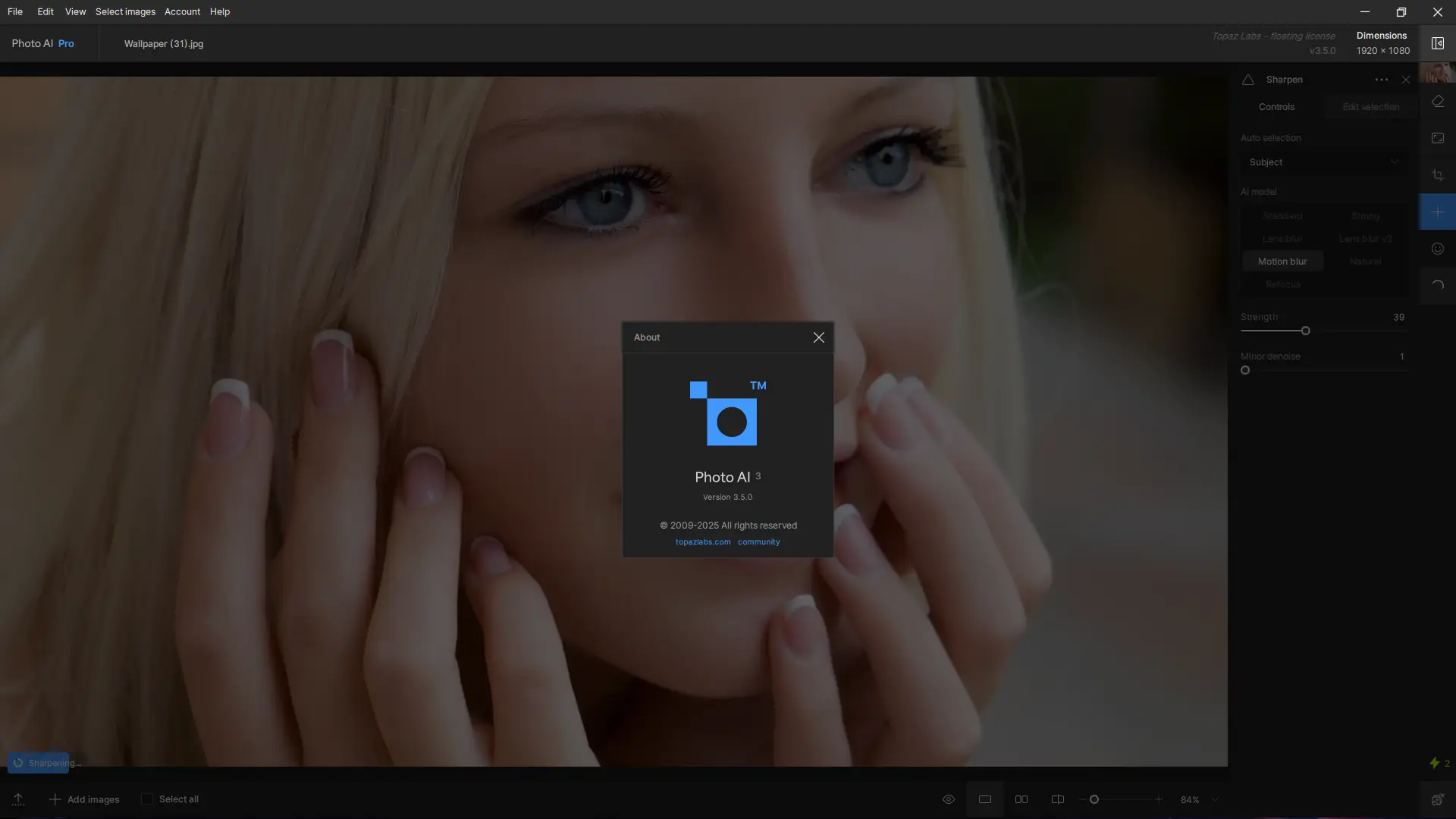Close the About dialog

click(x=818, y=337)
